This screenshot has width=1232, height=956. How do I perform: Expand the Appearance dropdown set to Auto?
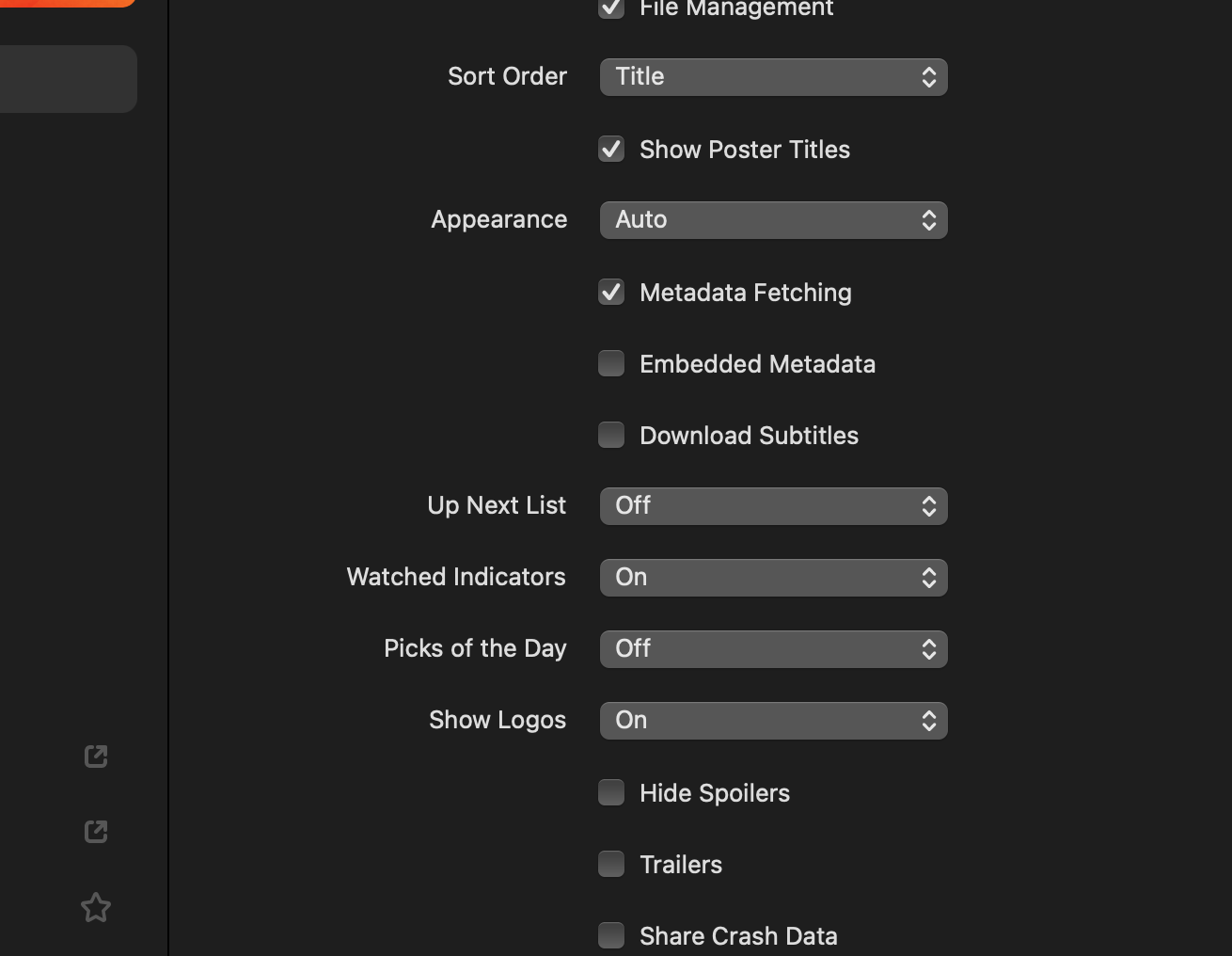pos(773,220)
